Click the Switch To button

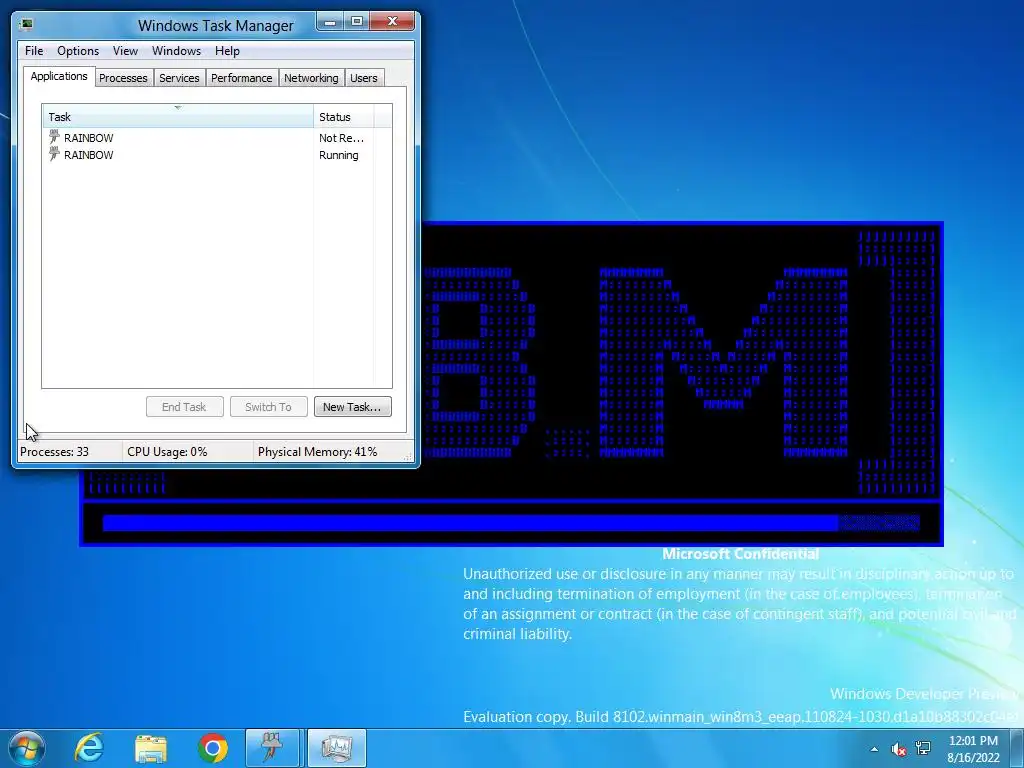click(x=268, y=407)
